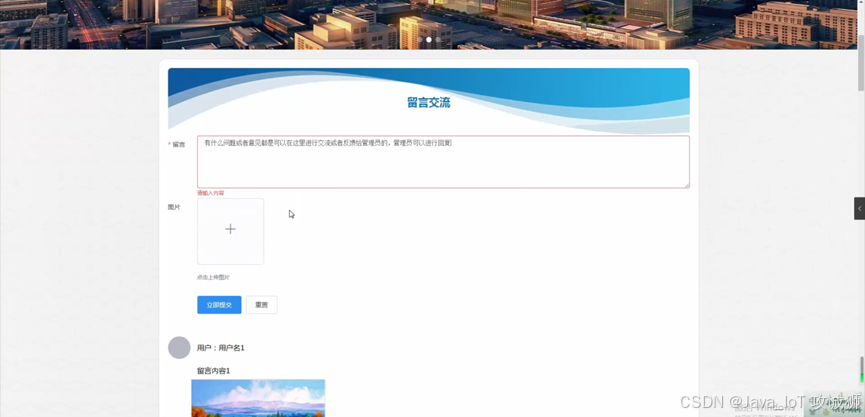This screenshot has height=417, width=865.
Task: Select the middle carousel dot on banner
Action: click(x=429, y=40)
